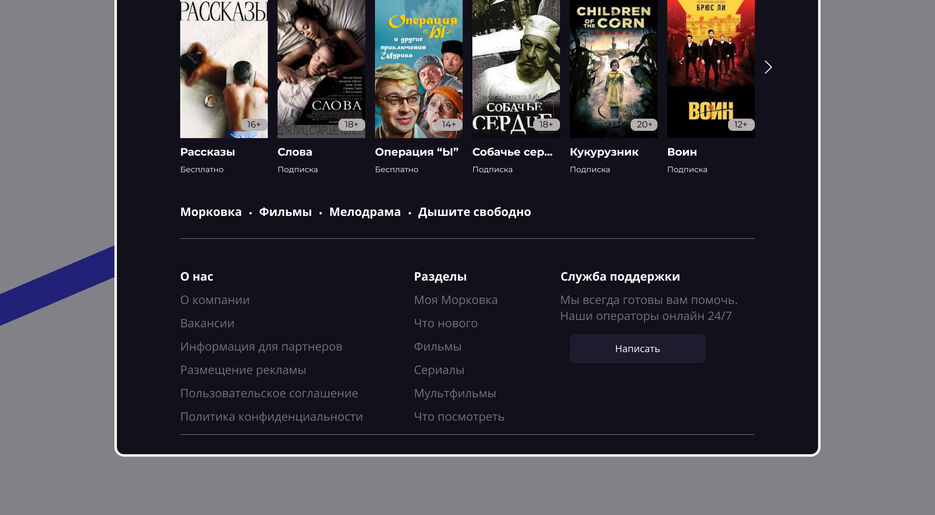Open Политика конфиденциальности link
This screenshot has width=935, height=515.
click(x=271, y=417)
